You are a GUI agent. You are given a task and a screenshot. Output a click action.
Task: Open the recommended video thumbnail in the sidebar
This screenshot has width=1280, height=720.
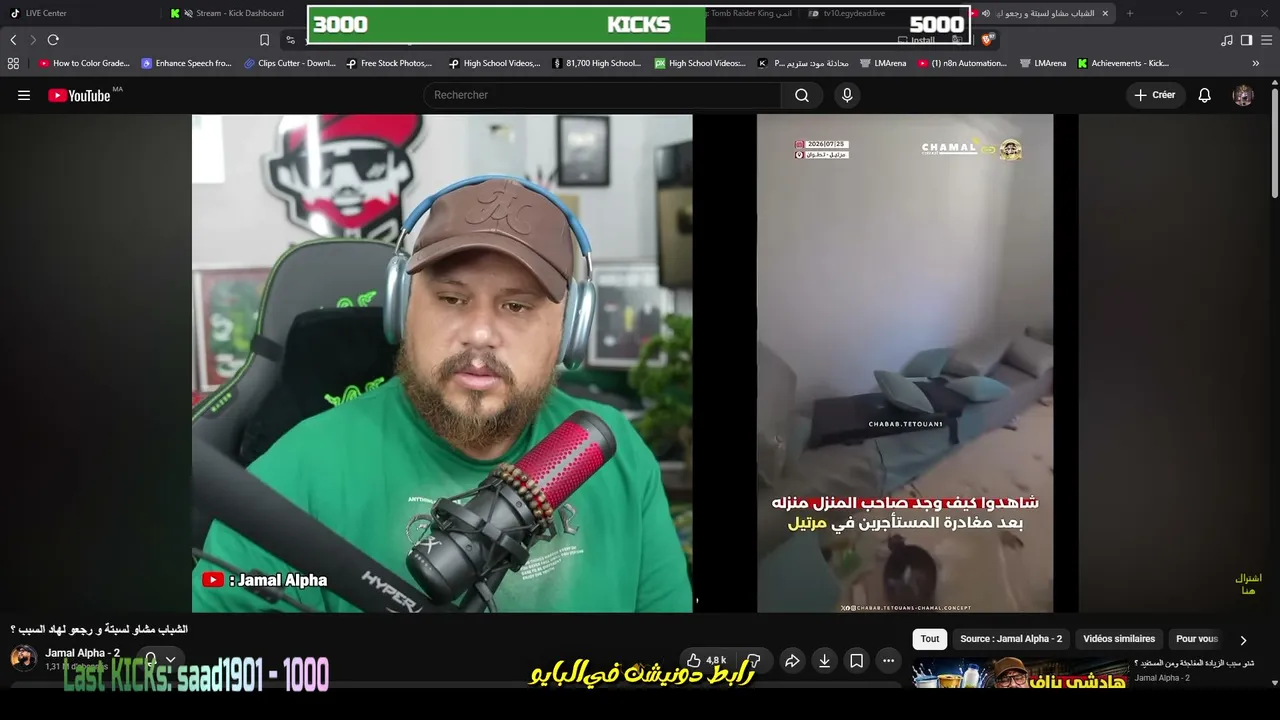[x=1020, y=672]
